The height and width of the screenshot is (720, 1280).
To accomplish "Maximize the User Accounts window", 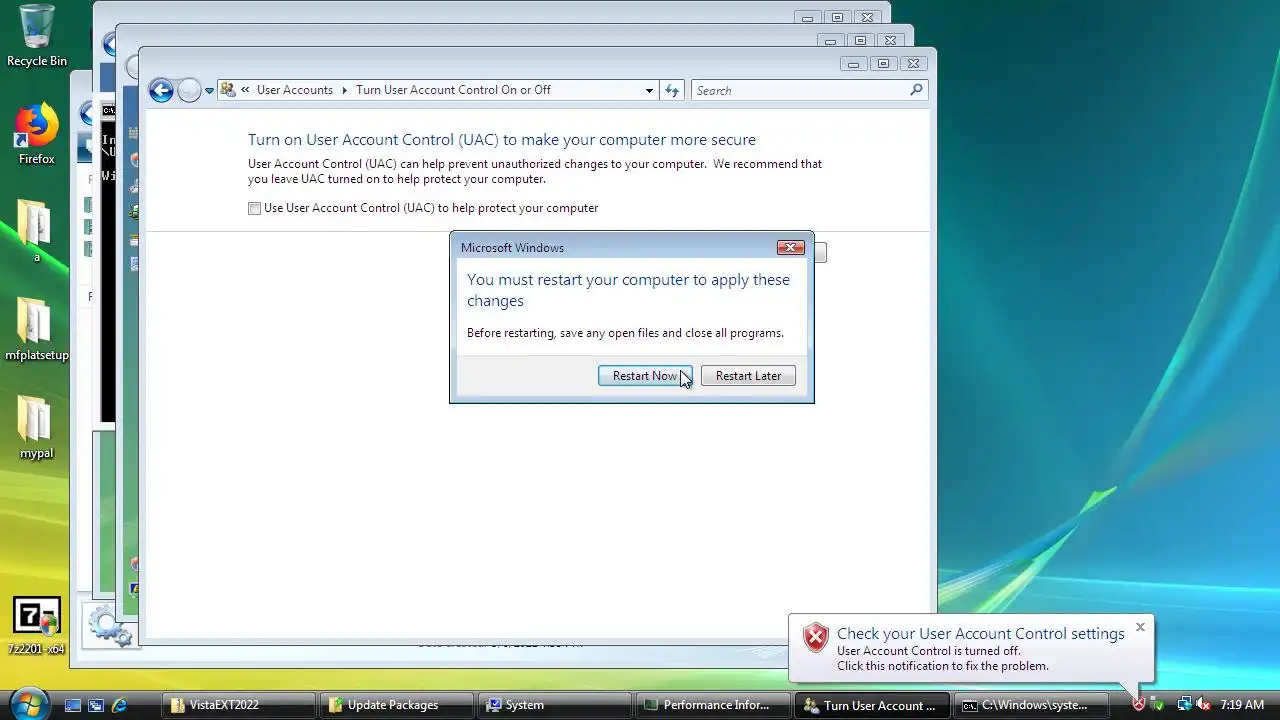I will coord(883,64).
